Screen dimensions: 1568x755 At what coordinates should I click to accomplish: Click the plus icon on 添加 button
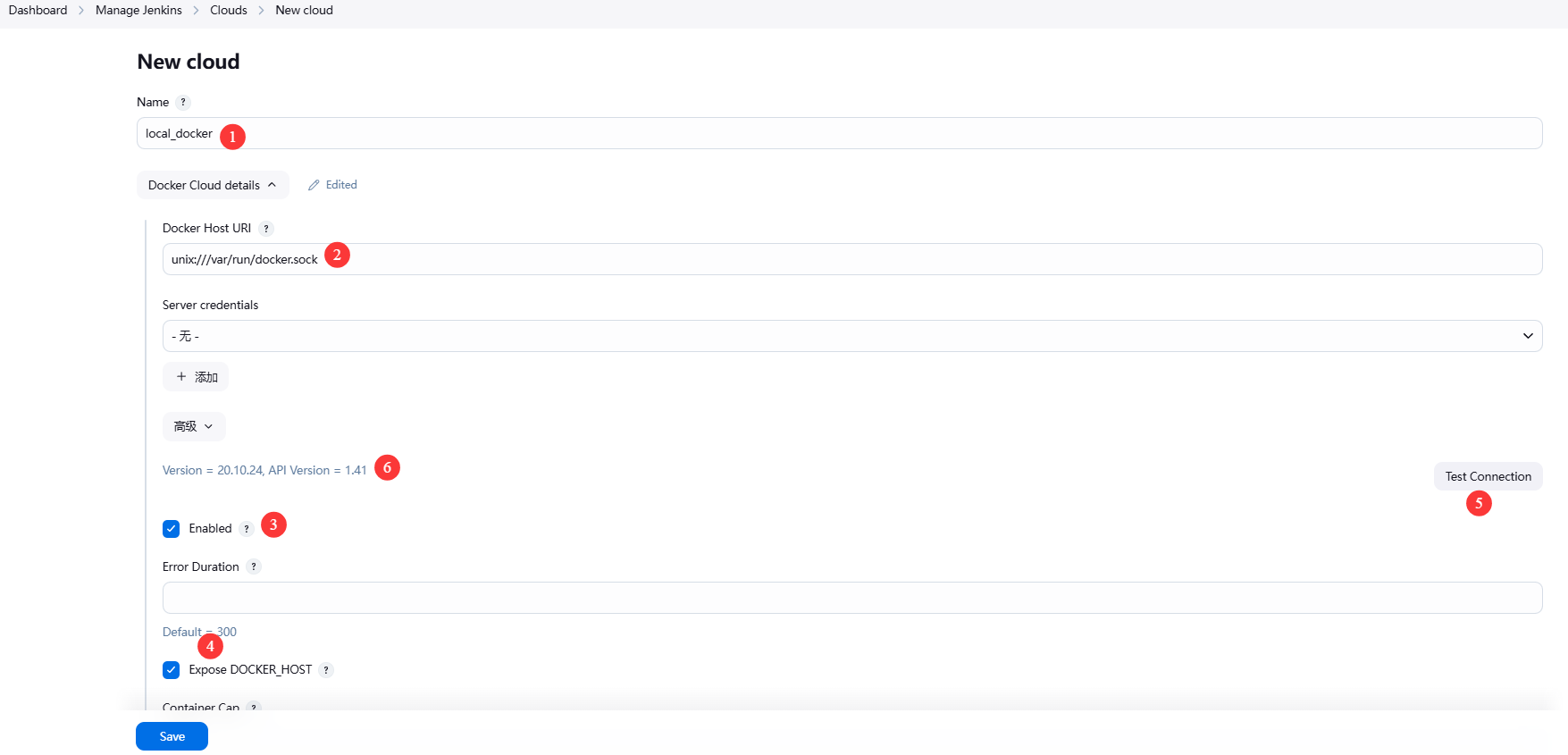[x=181, y=377]
